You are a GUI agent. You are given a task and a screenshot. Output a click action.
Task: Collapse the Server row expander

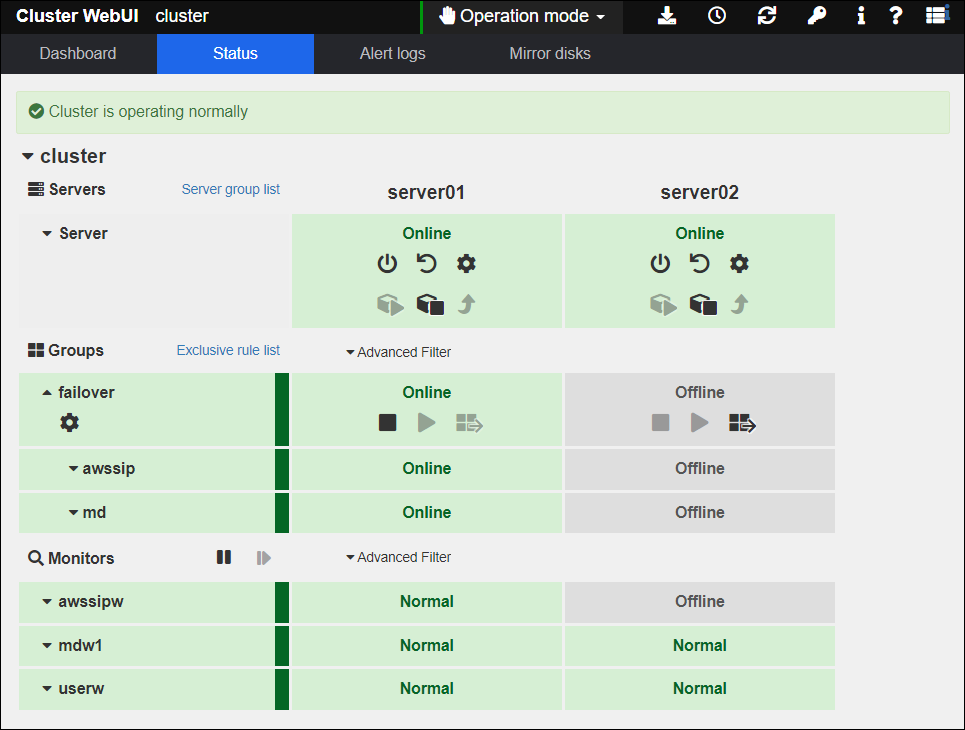click(x=47, y=233)
